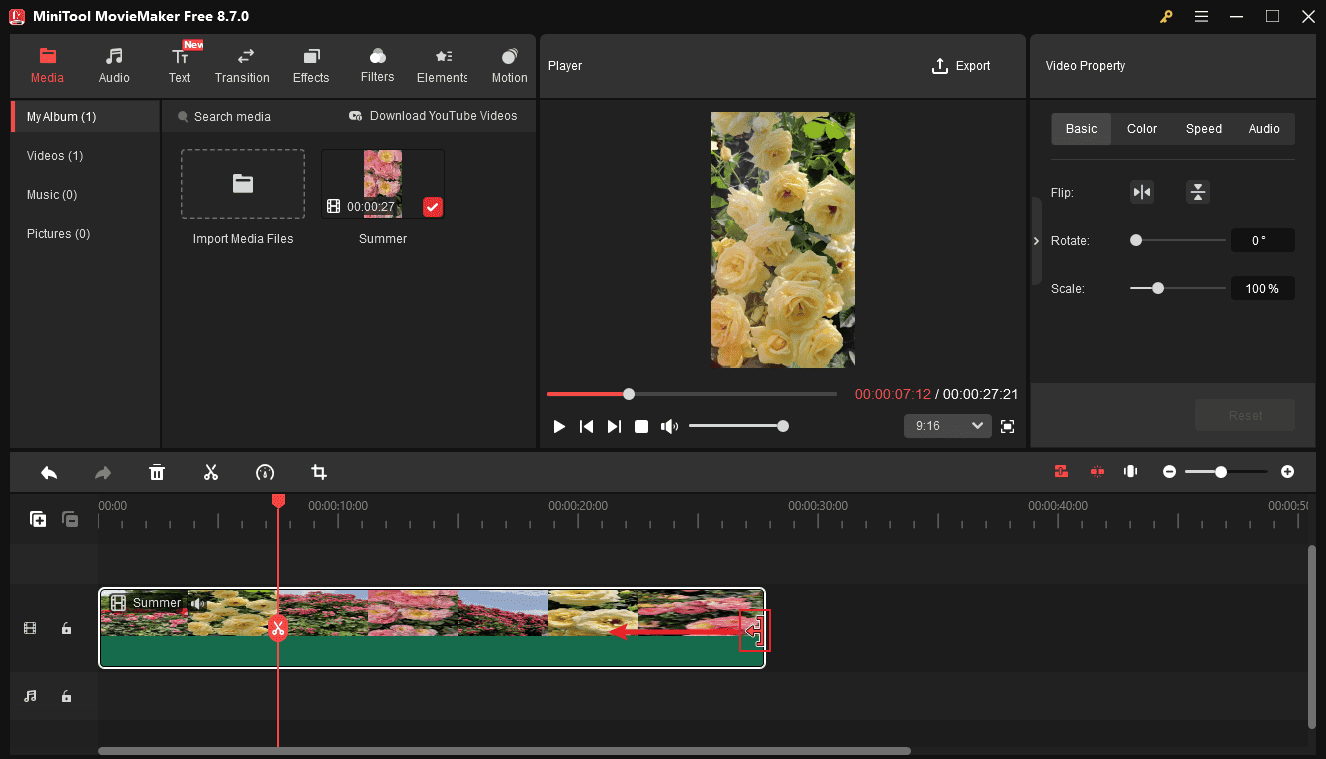Mute the player volume icon

click(669, 427)
